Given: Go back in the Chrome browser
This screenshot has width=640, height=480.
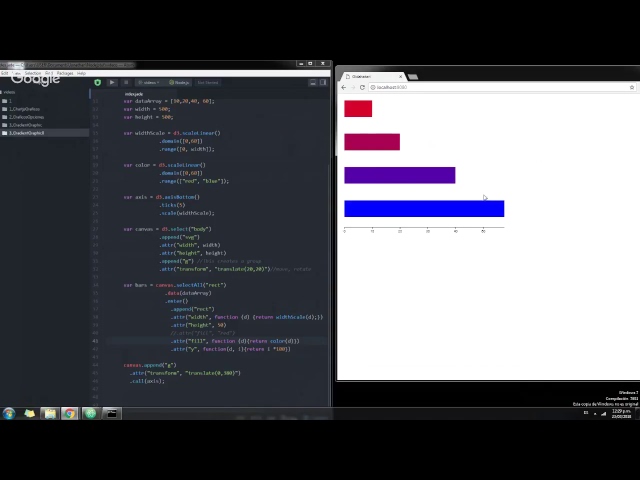Looking at the screenshot, I should pos(344,87).
